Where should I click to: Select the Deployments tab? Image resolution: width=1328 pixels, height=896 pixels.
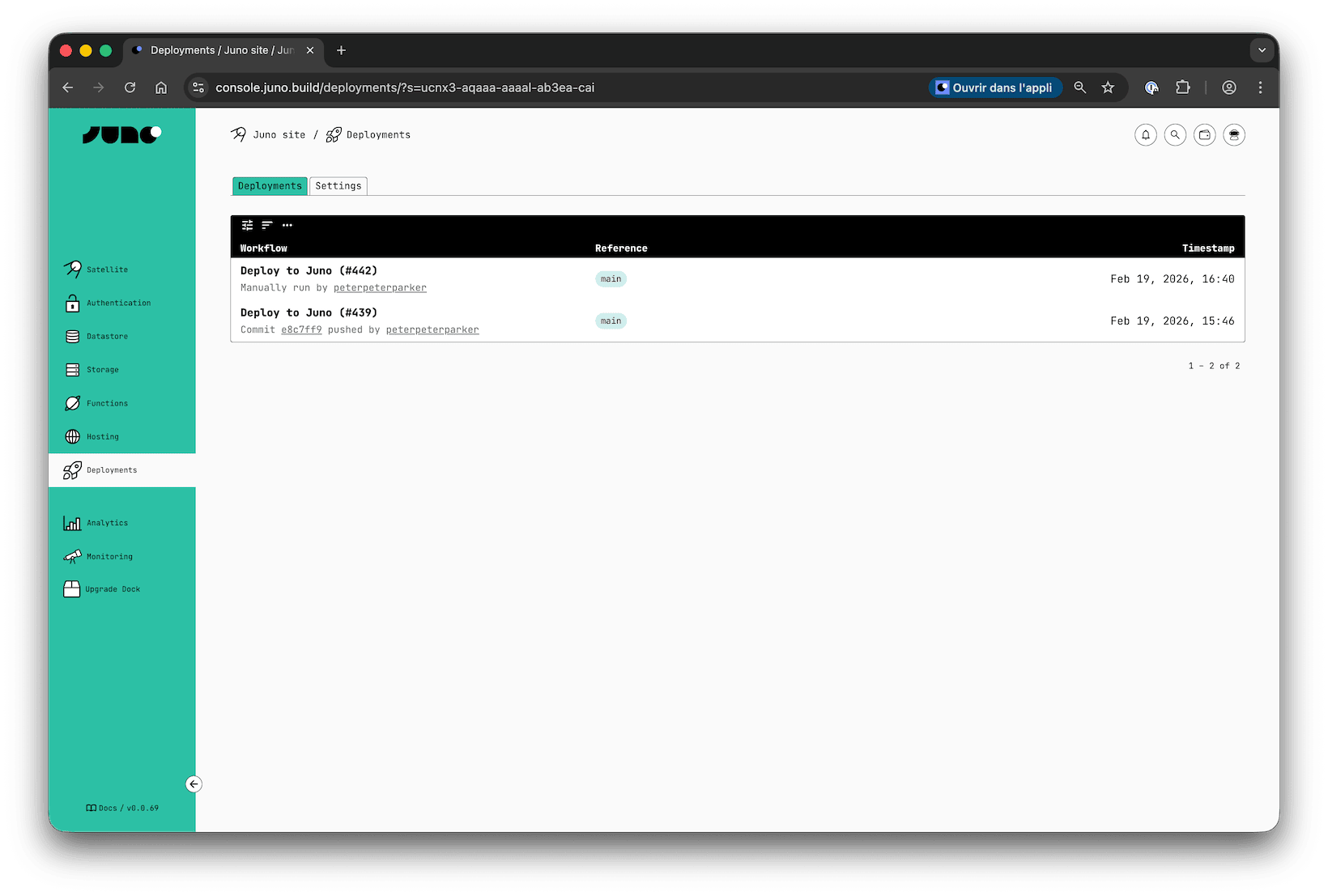click(269, 185)
